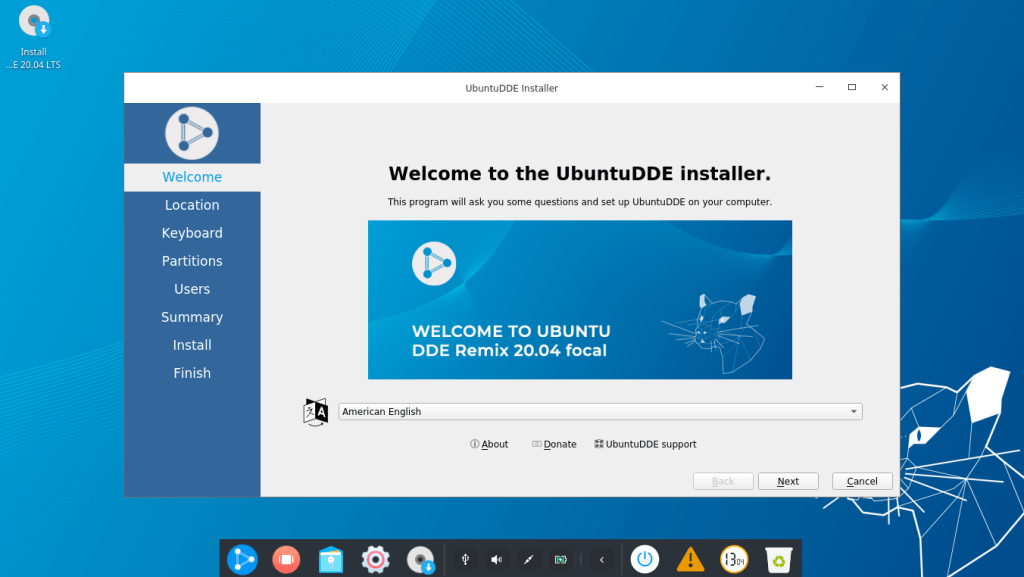
Task: Click the Next button
Action: click(x=788, y=481)
